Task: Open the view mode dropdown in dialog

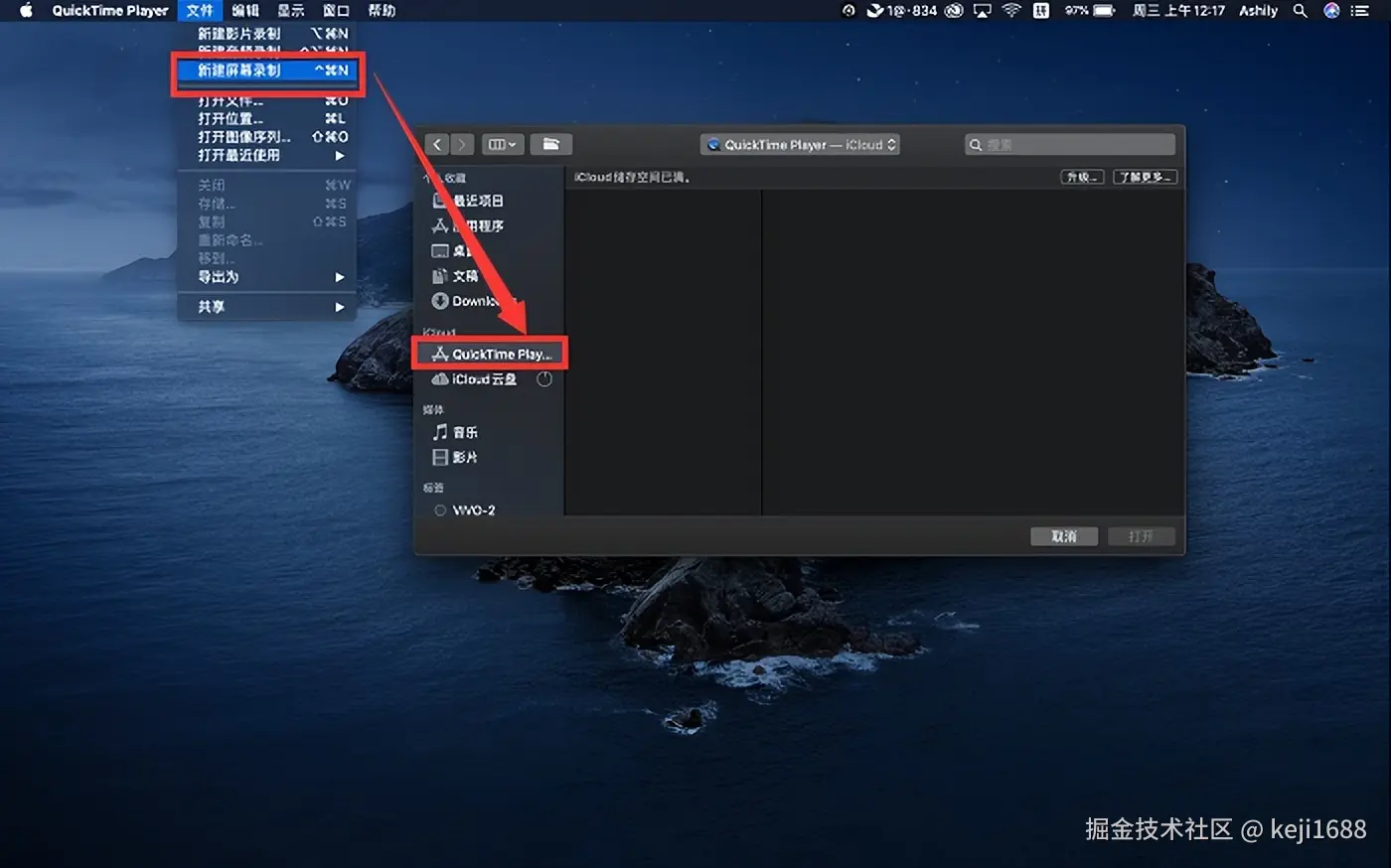Action: click(x=502, y=145)
